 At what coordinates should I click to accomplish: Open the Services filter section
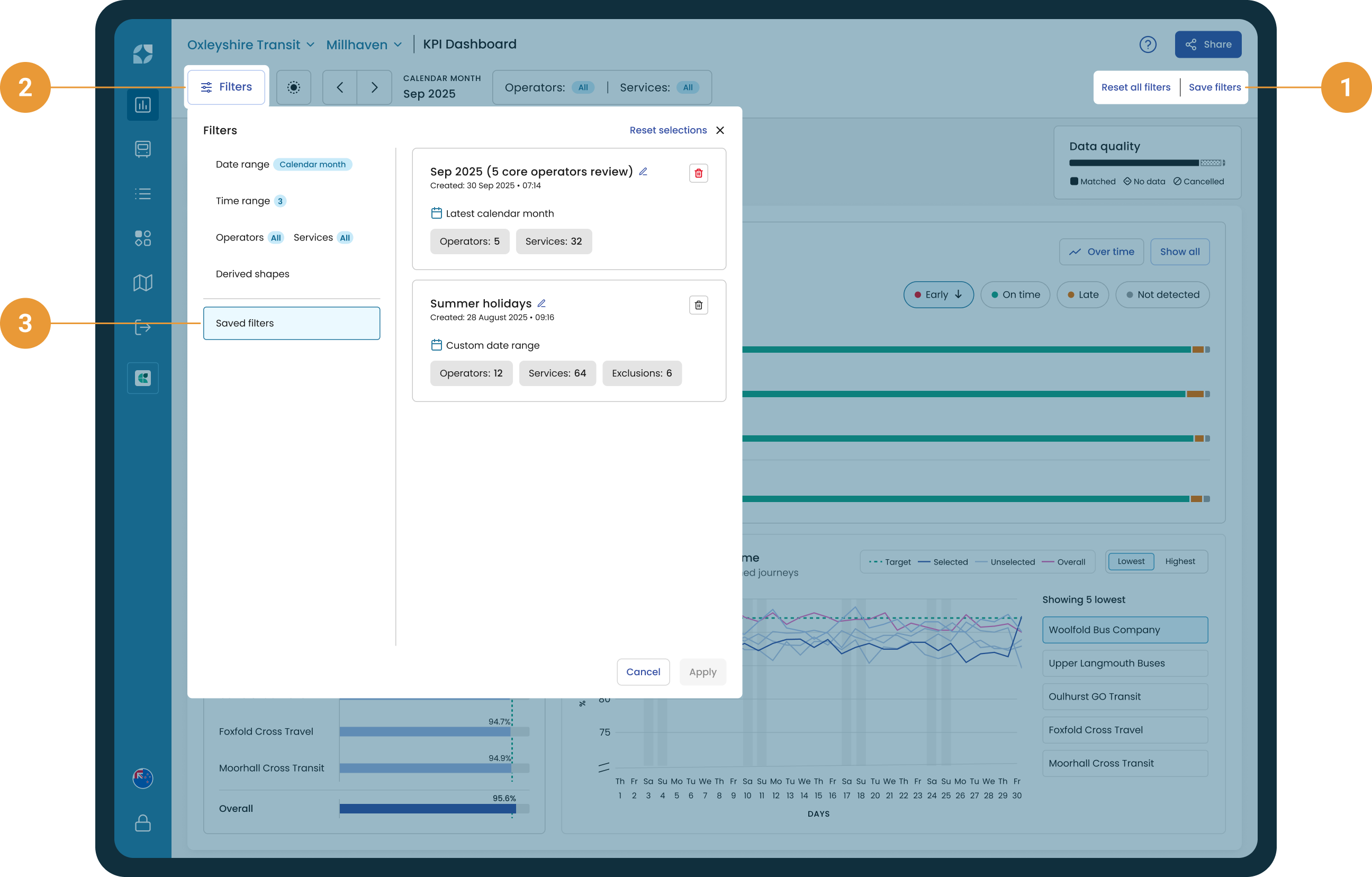pyautogui.click(x=323, y=237)
